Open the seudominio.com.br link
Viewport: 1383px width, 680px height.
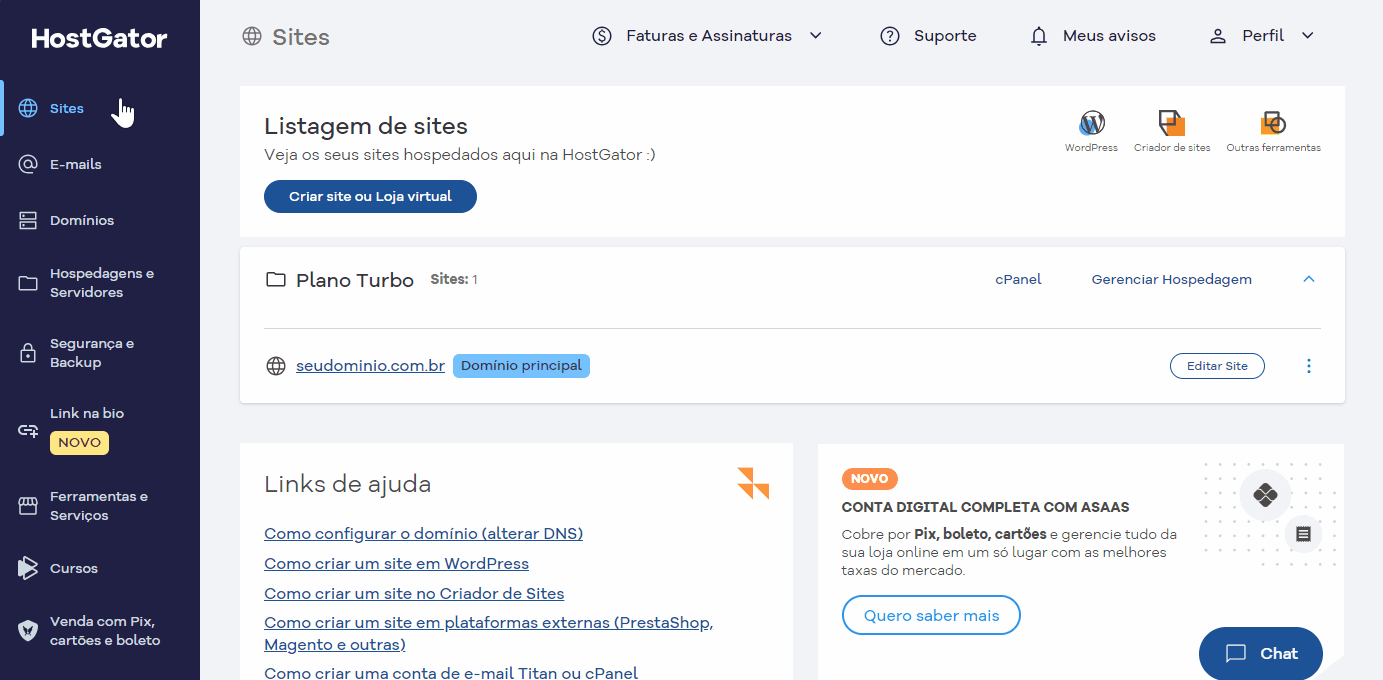(370, 366)
